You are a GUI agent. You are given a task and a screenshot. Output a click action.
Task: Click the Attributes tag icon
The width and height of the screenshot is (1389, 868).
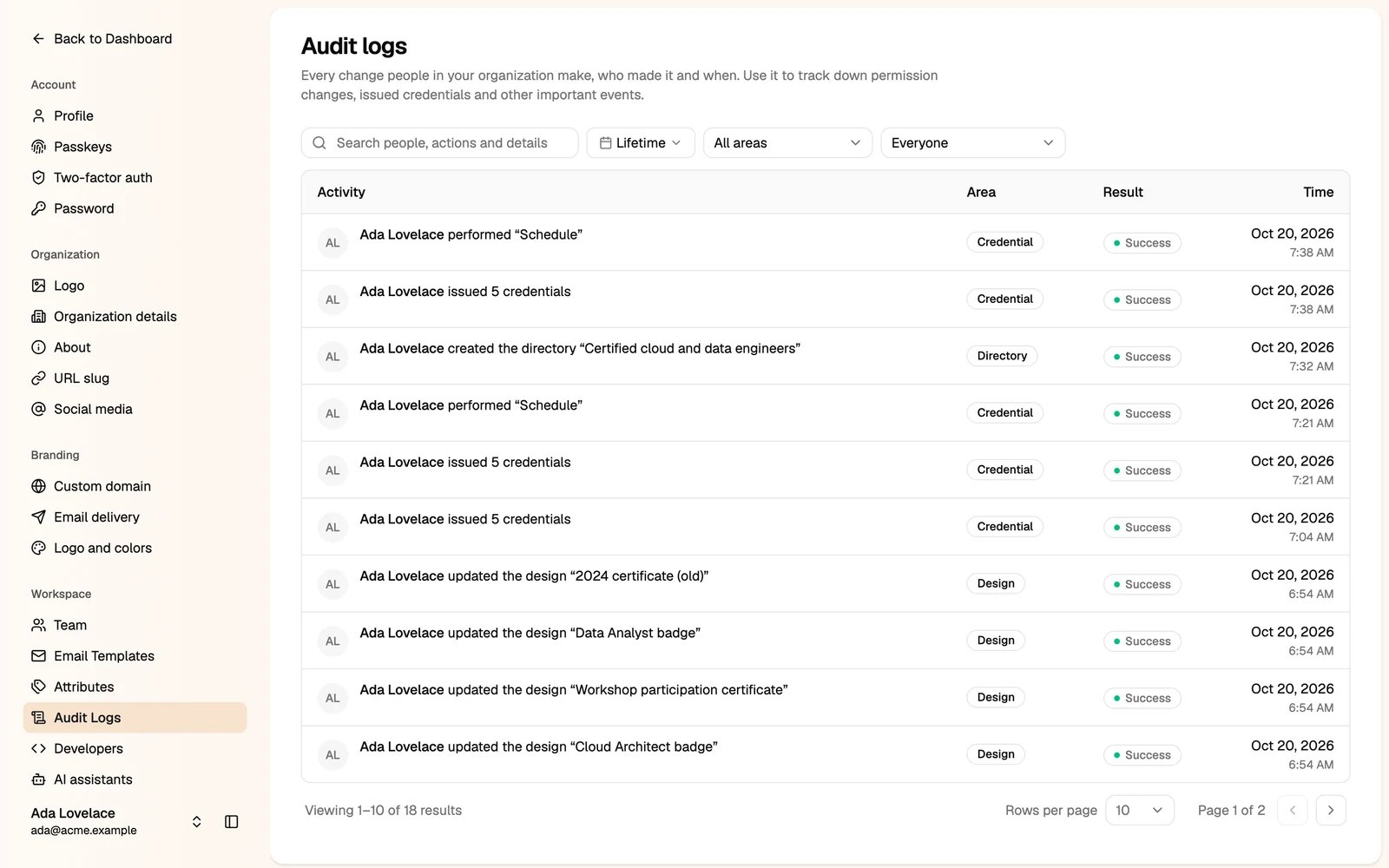38,687
